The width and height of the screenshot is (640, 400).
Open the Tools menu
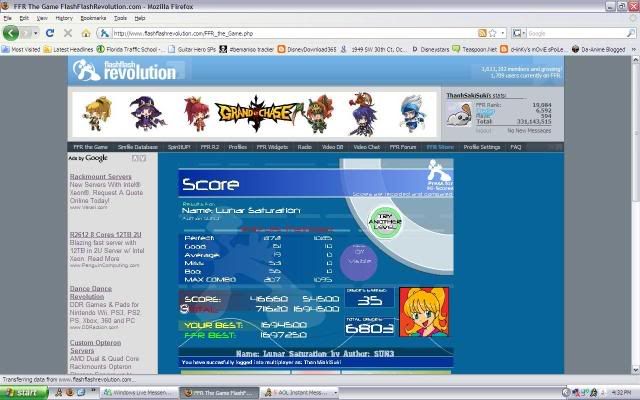point(120,18)
